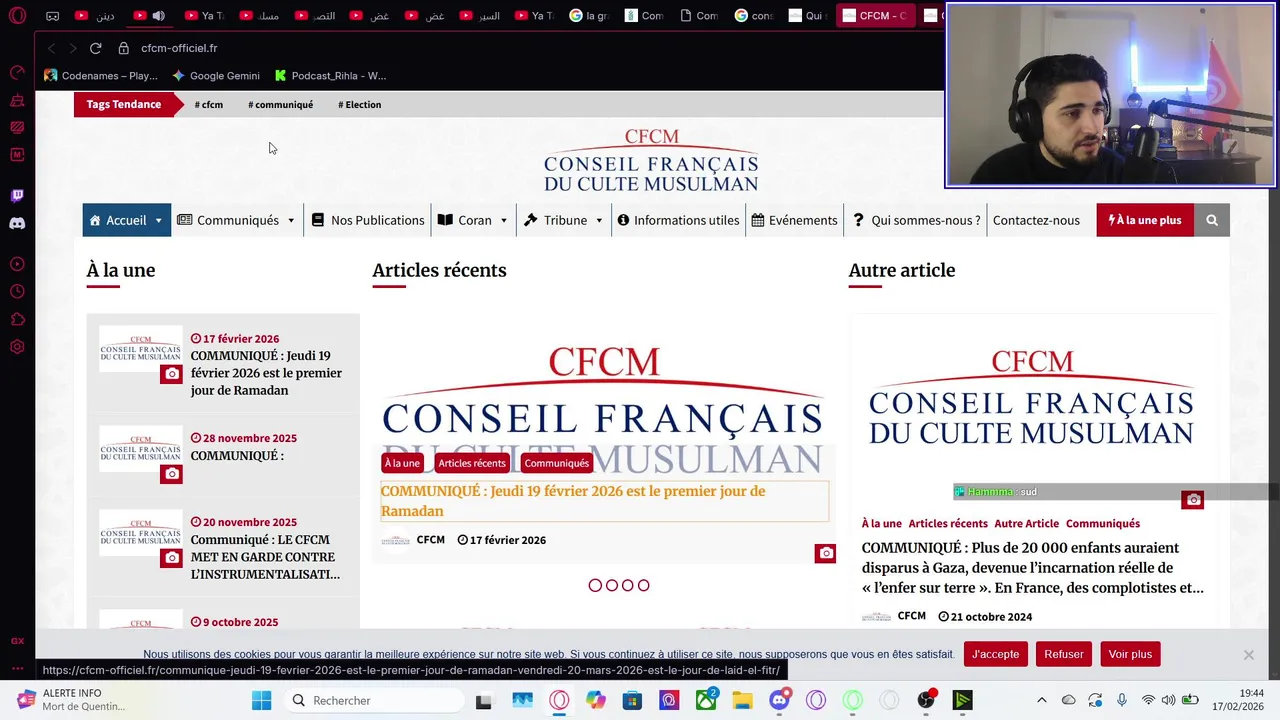This screenshot has width=1280, height=720.
Task: Select fourth carousel dot indicator
Action: 643,585
